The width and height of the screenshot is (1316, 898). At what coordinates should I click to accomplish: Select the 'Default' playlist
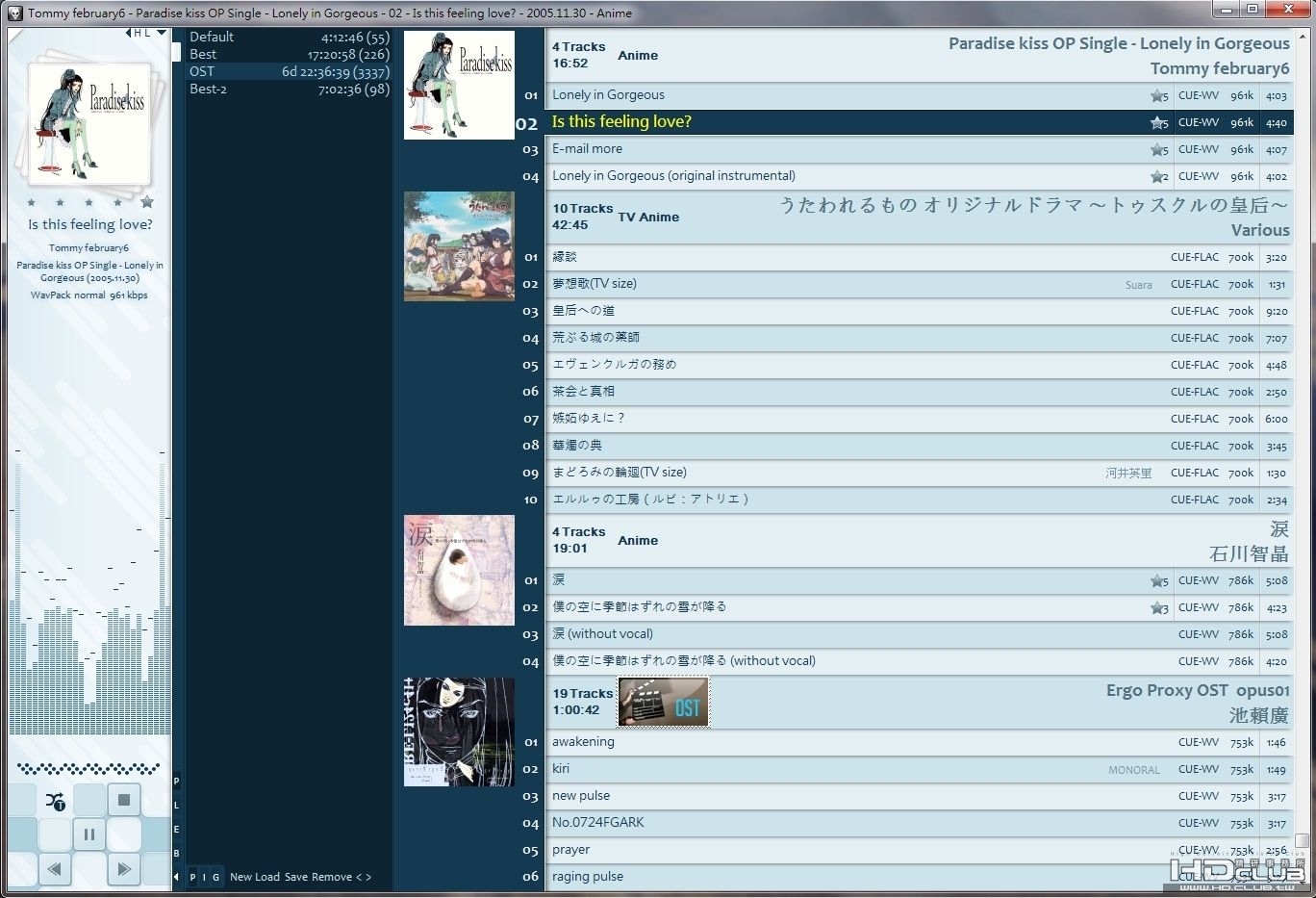(289, 37)
